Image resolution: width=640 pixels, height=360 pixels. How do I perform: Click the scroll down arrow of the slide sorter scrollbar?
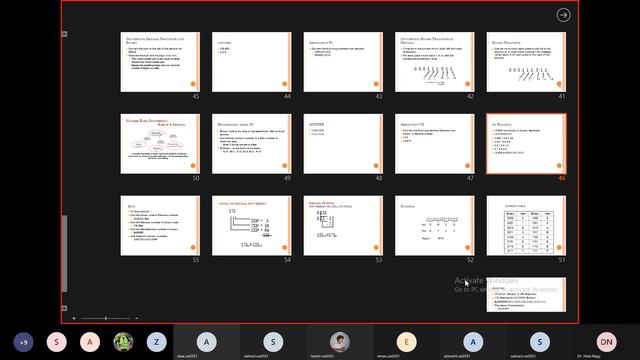click(x=64, y=308)
